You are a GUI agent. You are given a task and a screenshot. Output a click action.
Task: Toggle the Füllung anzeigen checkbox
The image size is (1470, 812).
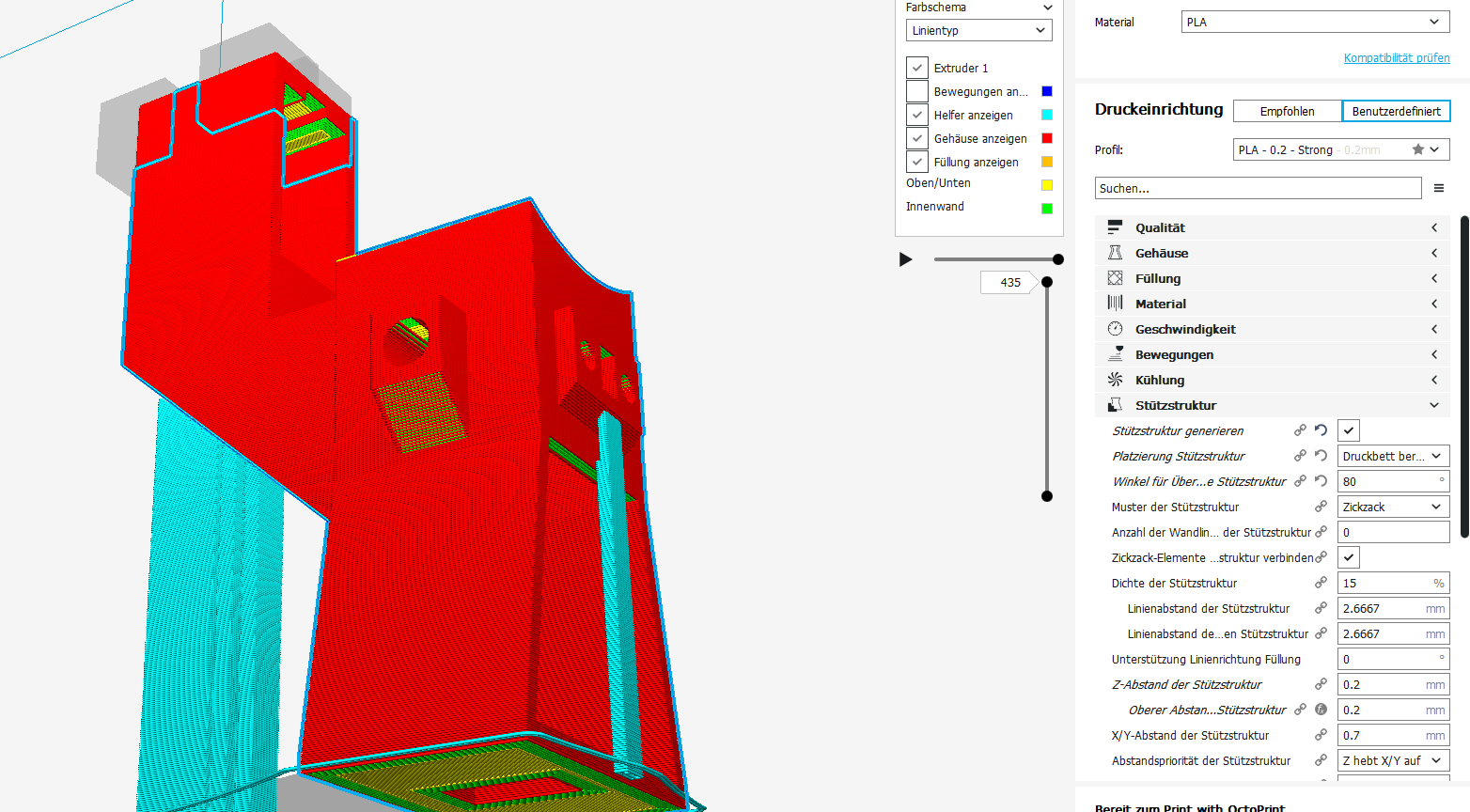pos(917,162)
